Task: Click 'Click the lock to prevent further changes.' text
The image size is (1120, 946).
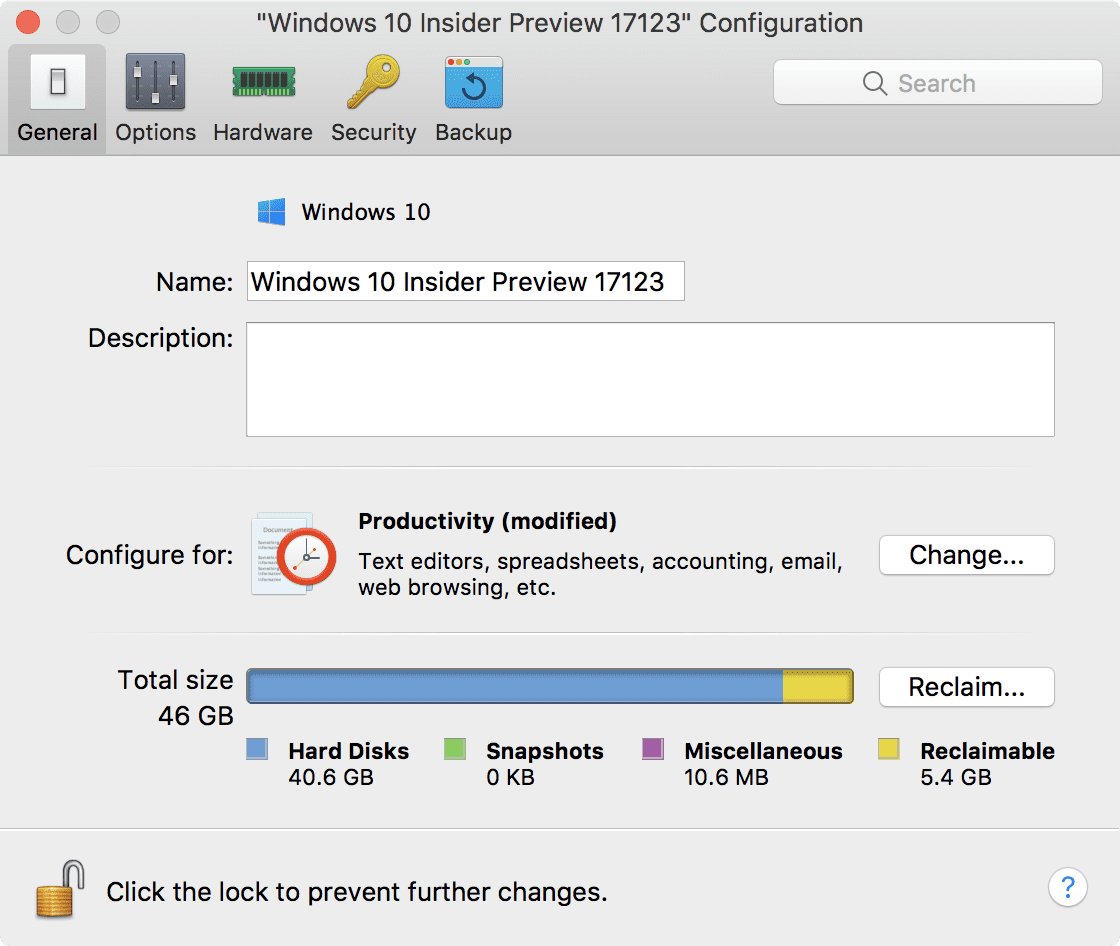Action: 356,892
